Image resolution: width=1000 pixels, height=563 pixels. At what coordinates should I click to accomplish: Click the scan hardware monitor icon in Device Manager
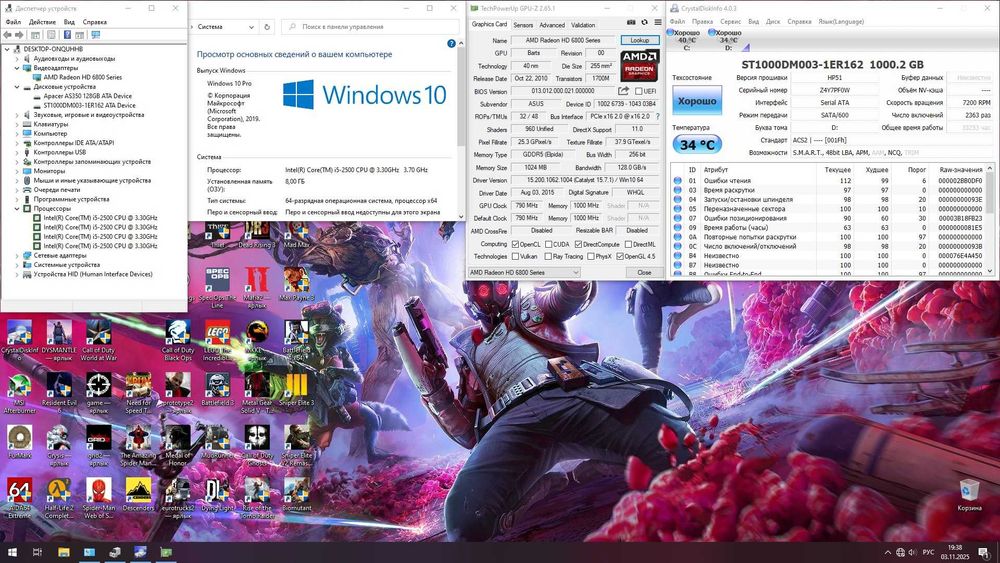96,35
